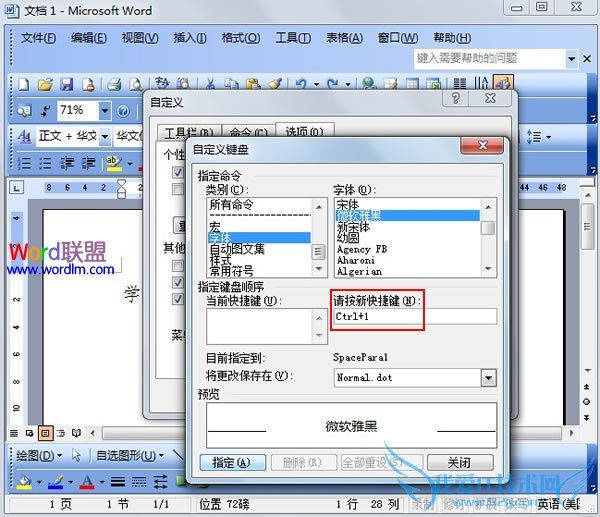Click the 请按新快捷键 input showing Ctrl+1
600x517 pixels.
click(x=415, y=317)
